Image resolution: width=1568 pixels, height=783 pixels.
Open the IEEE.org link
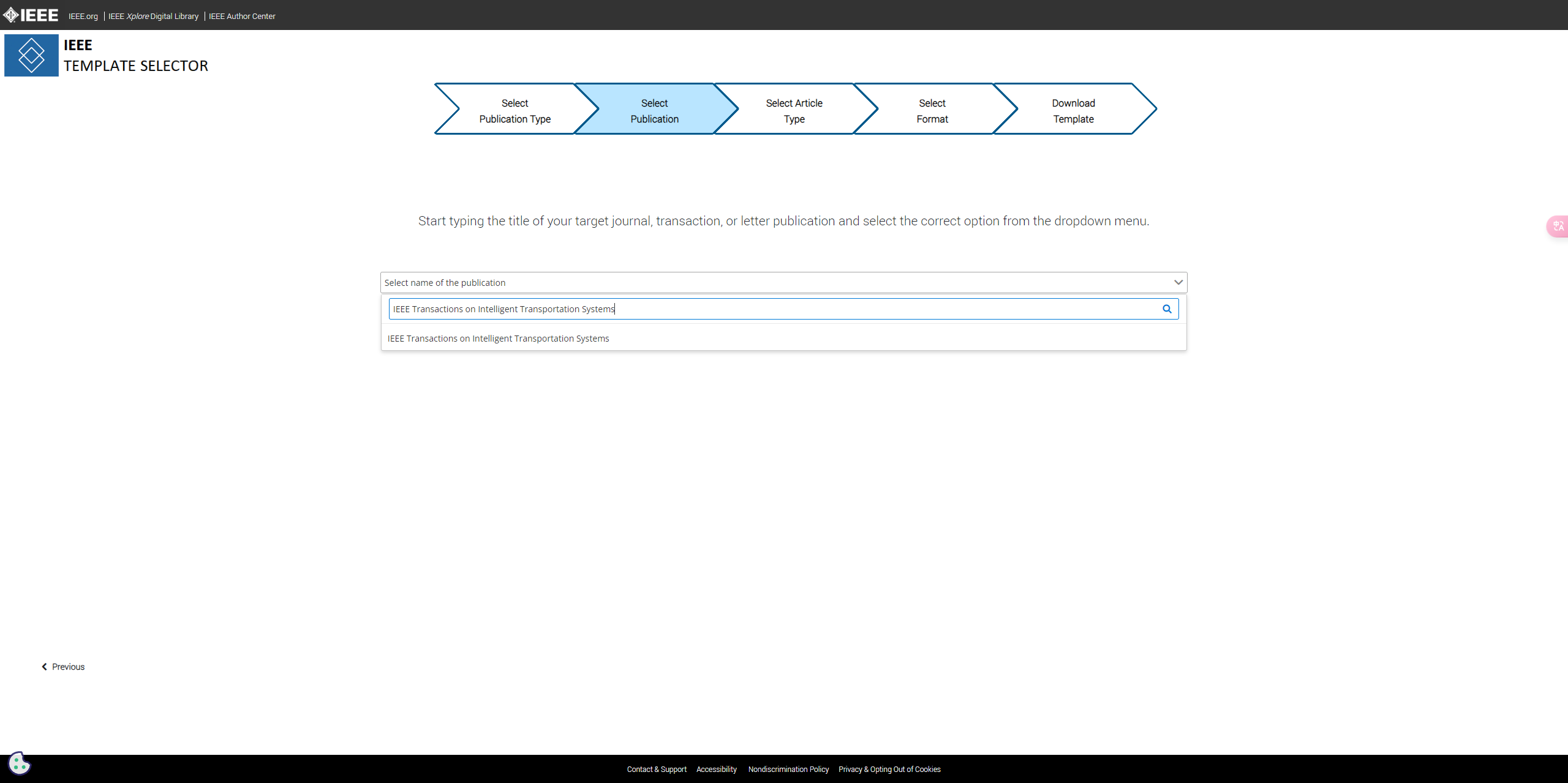pyautogui.click(x=83, y=17)
